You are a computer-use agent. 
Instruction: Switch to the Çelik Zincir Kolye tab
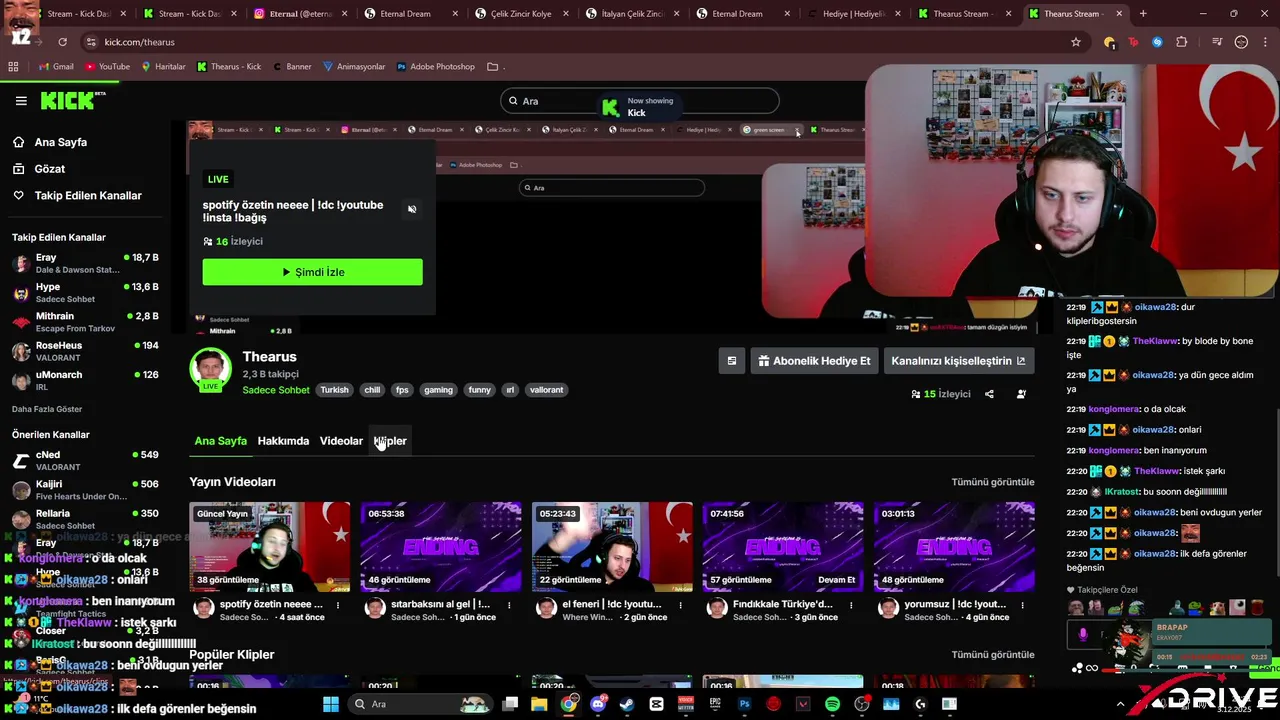[519, 14]
